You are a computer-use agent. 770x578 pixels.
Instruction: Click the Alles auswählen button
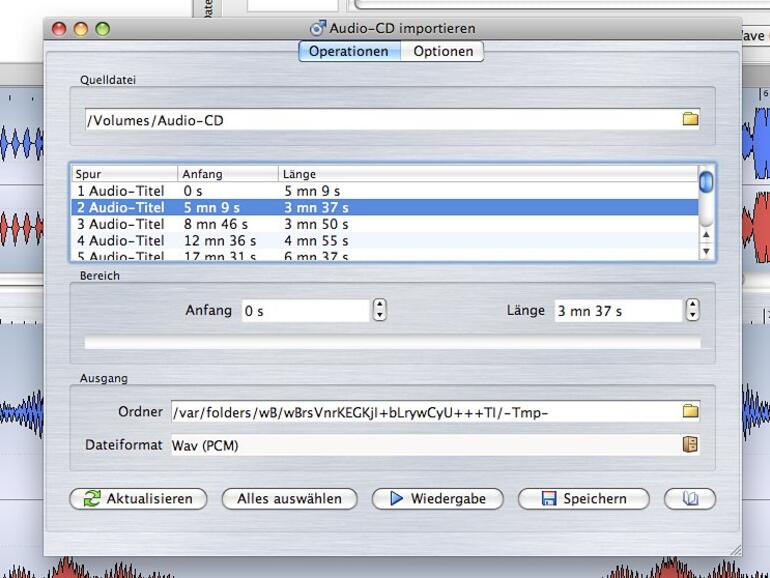(x=289, y=499)
